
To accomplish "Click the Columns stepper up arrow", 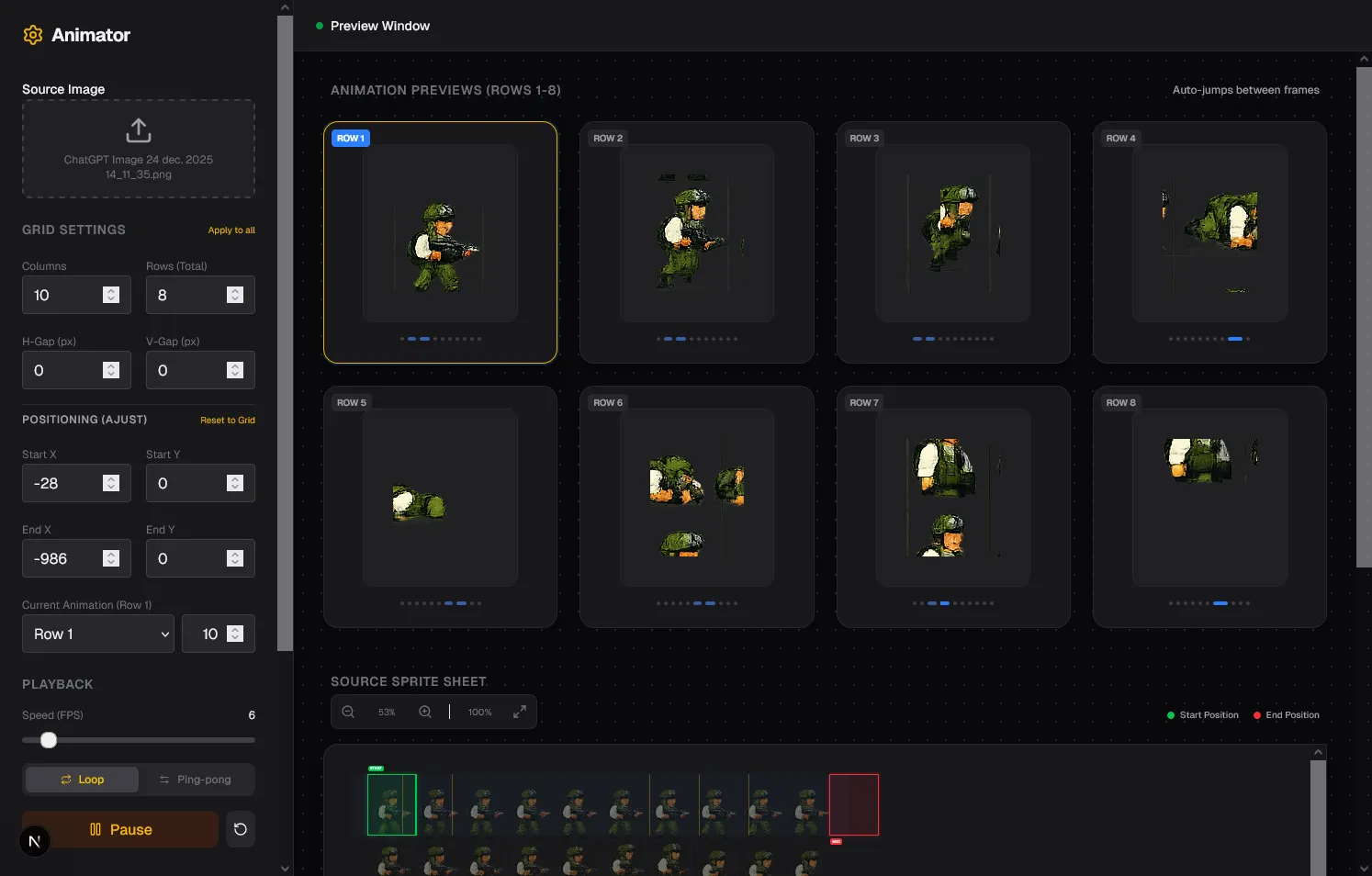I will (111, 289).
